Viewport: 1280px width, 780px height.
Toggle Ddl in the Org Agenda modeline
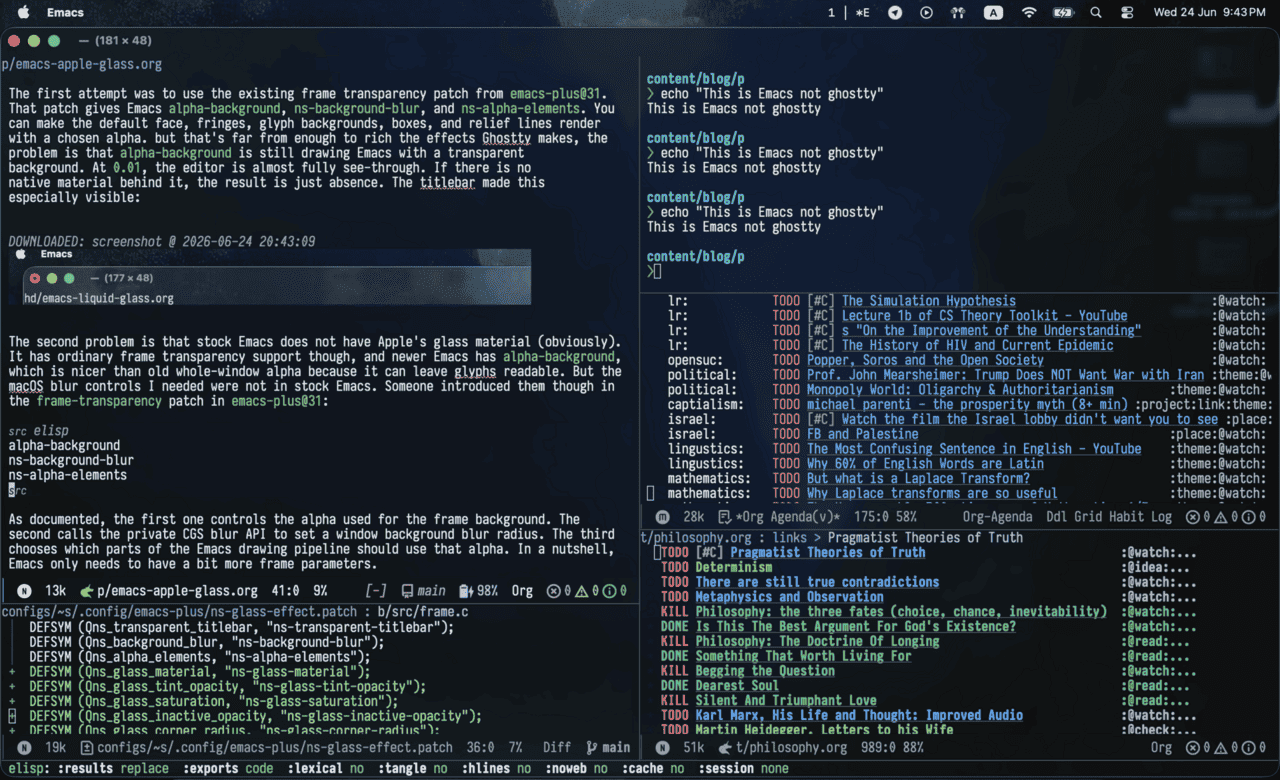point(1057,517)
